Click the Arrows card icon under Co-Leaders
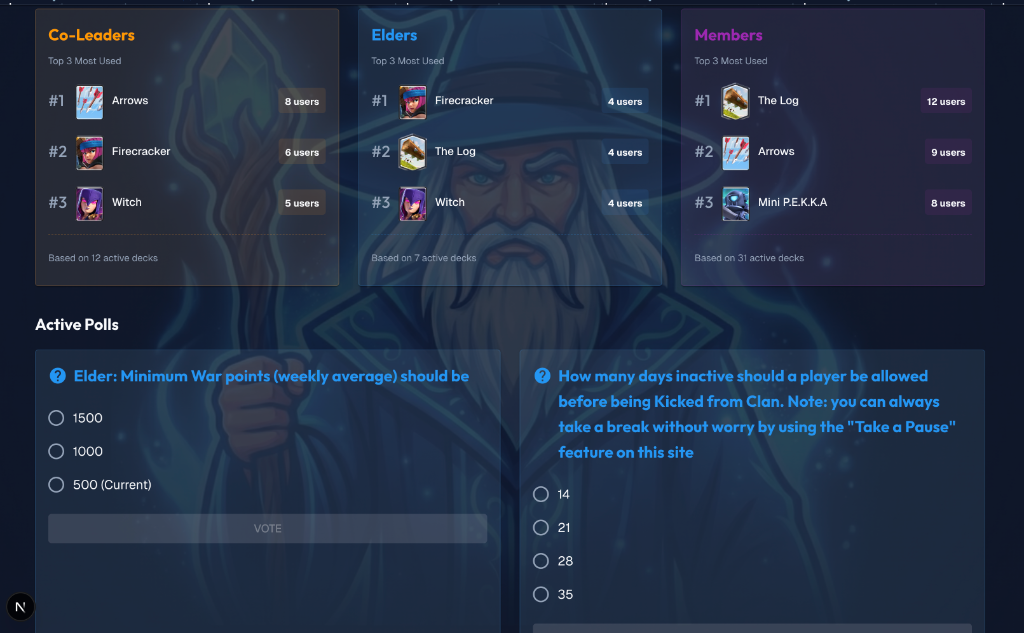Viewport: 1024px width, 633px height. pos(90,102)
